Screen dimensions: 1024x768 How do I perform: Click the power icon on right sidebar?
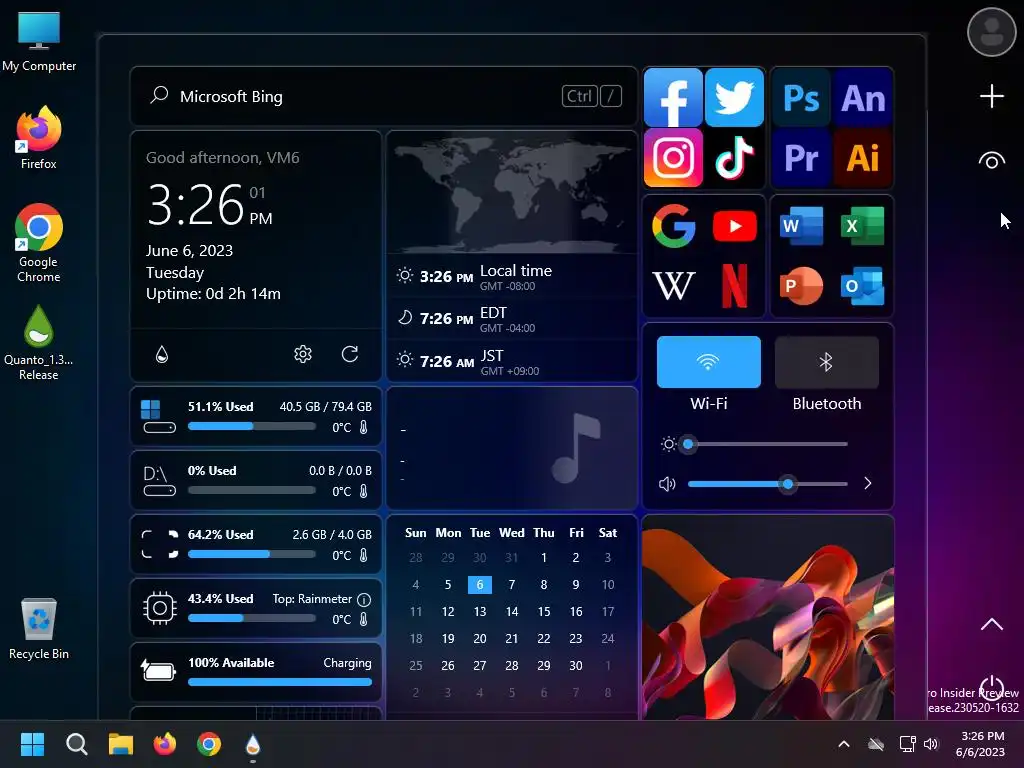tap(991, 688)
